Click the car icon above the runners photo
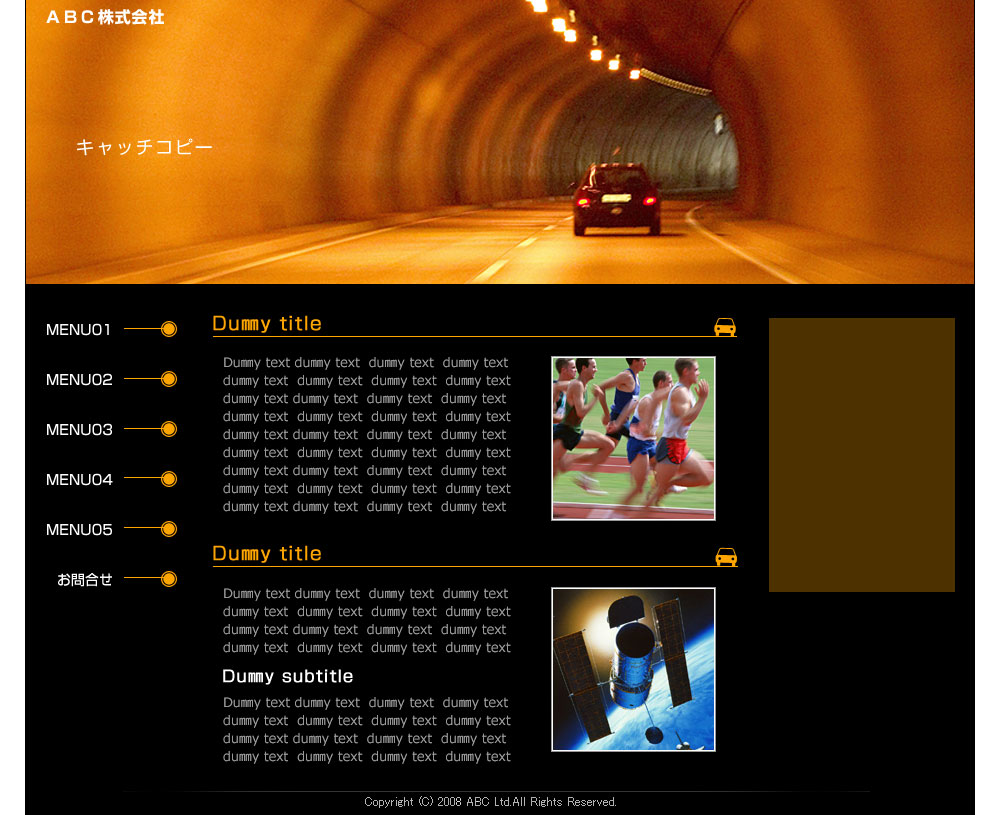This screenshot has height=815, width=1000. [725, 327]
